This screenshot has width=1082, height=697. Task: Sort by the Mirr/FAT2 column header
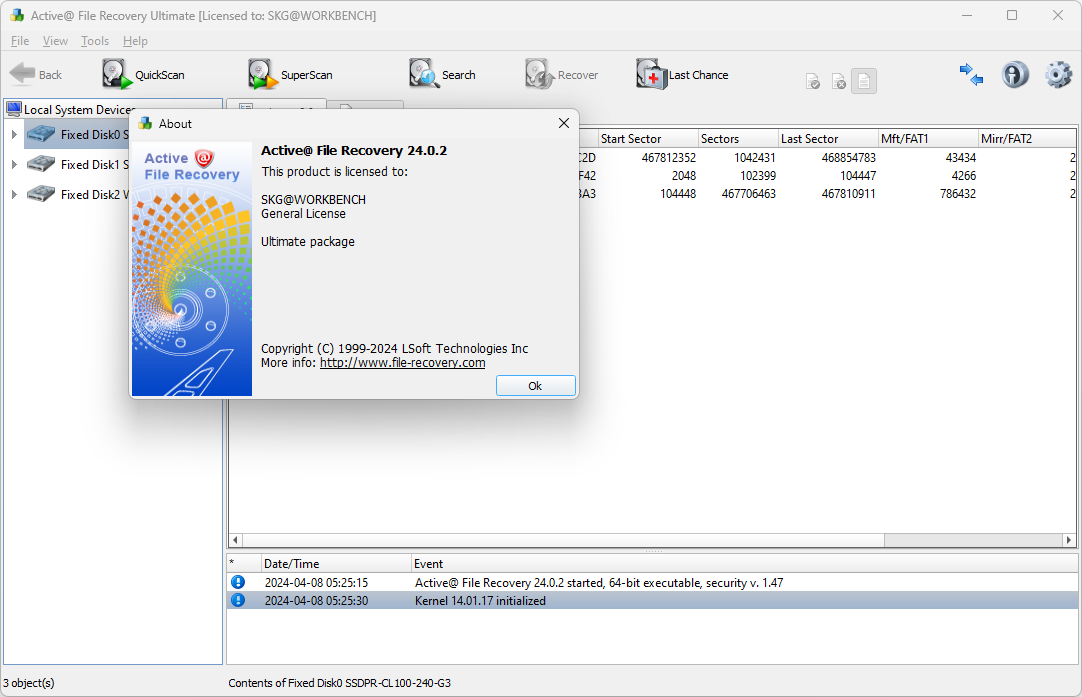[1027, 139]
